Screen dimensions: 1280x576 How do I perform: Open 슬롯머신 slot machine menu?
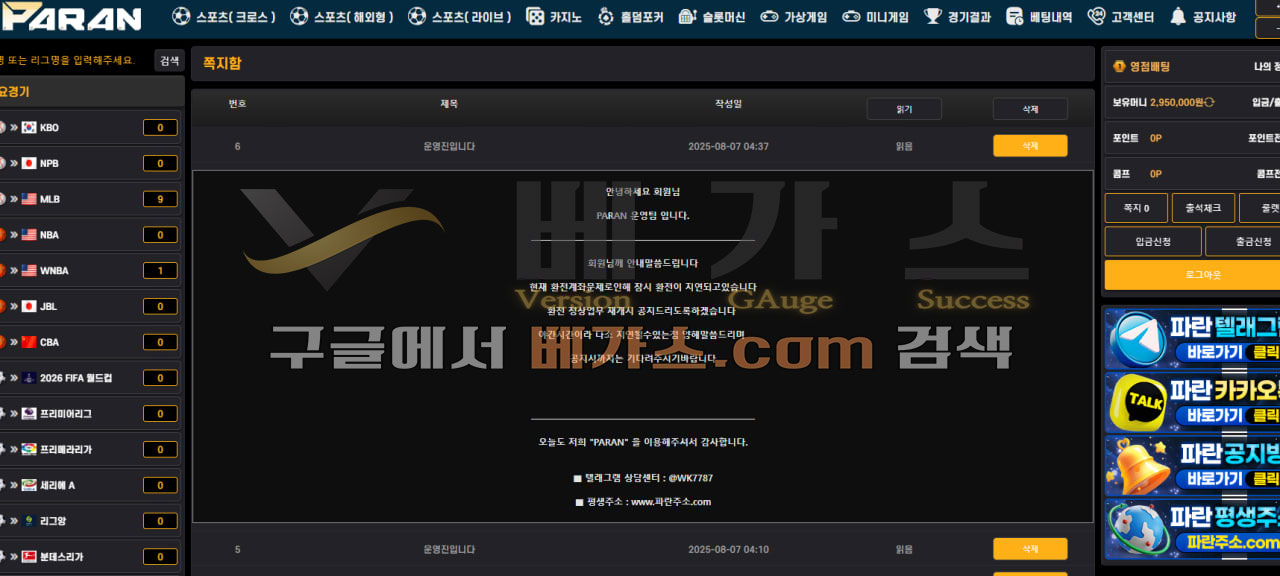coord(711,17)
